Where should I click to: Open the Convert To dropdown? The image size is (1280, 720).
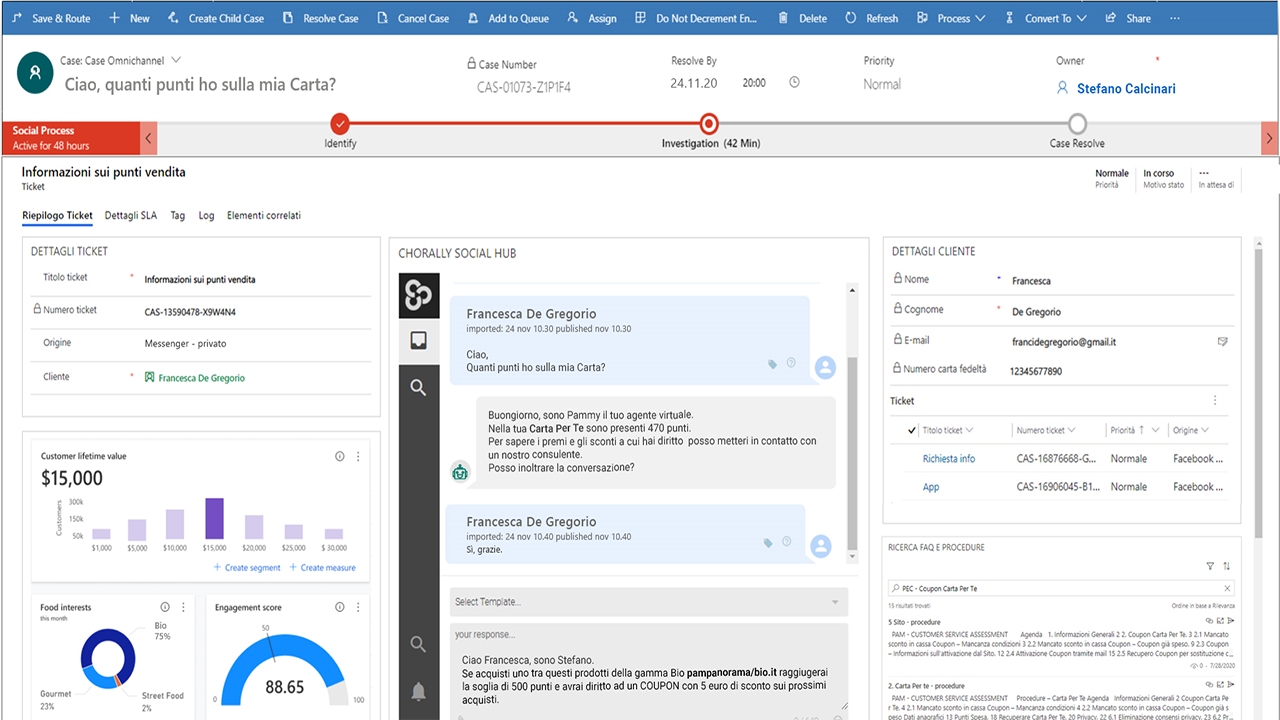pos(1044,18)
